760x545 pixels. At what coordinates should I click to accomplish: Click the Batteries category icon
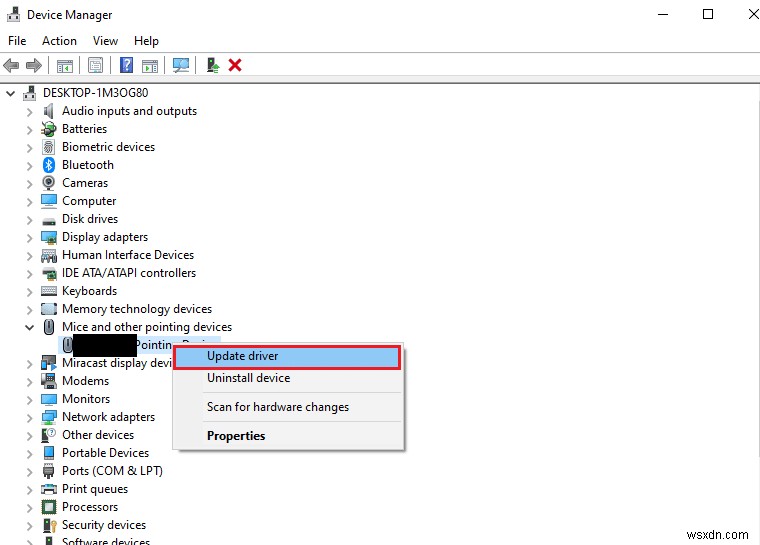[x=48, y=129]
